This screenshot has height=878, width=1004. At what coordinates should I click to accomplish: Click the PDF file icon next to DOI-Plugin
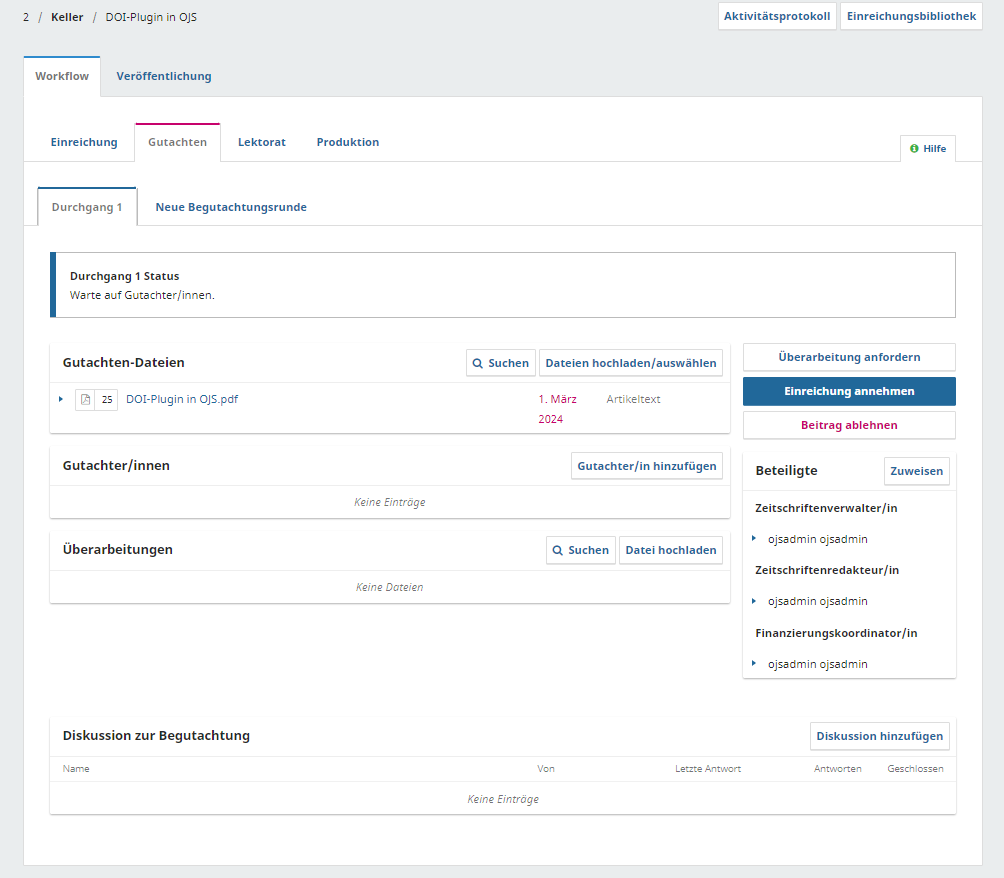click(x=85, y=400)
